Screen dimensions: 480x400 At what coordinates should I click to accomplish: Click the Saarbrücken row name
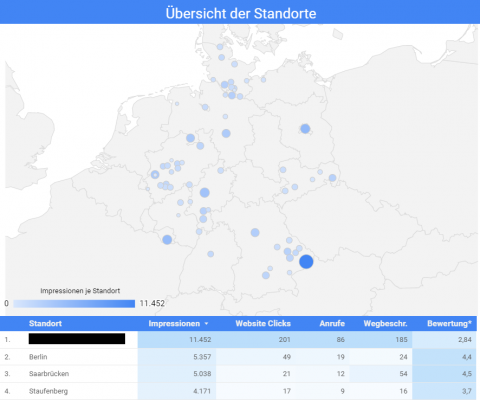point(49,374)
